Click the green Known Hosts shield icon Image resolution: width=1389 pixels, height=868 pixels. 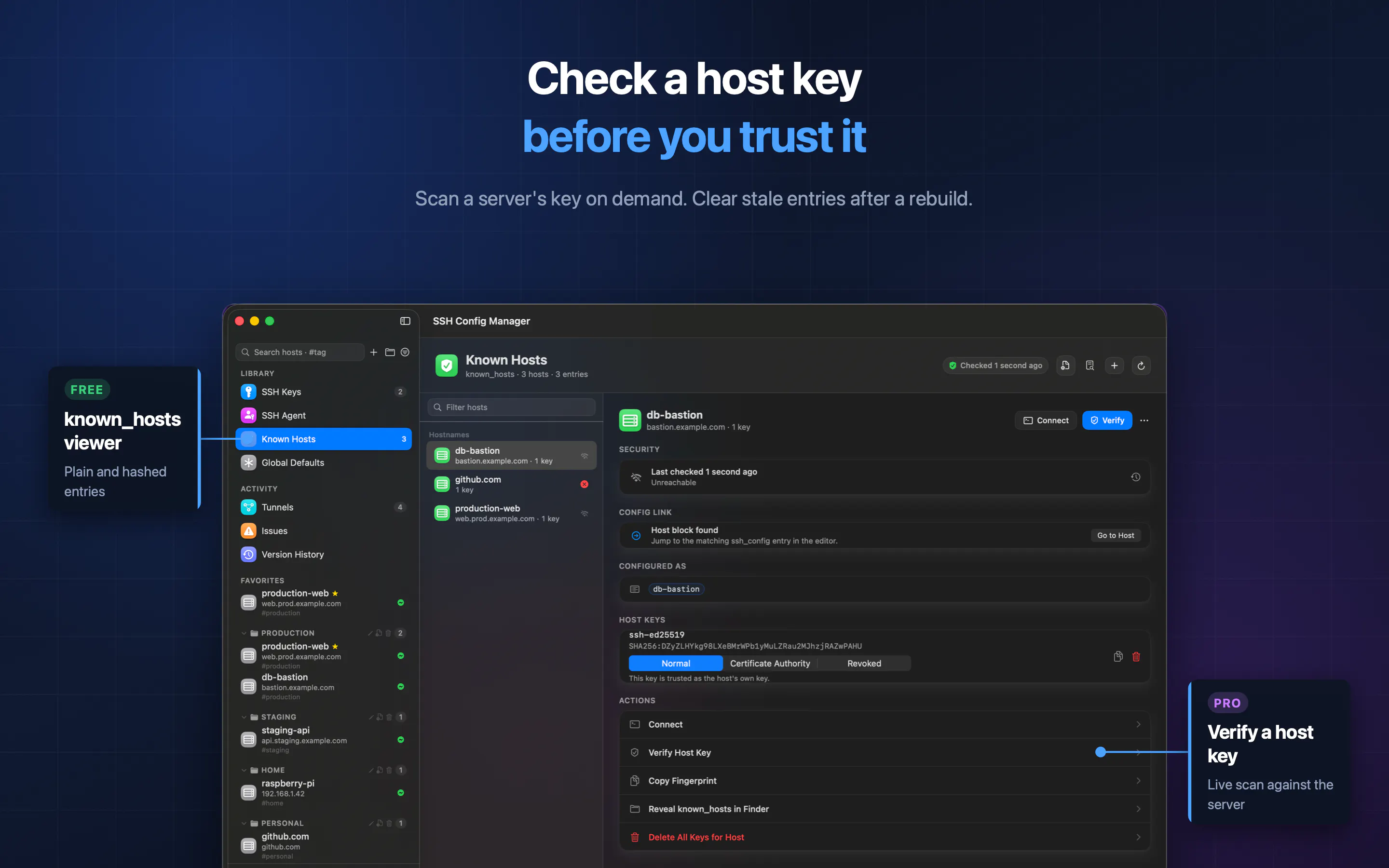point(447,366)
